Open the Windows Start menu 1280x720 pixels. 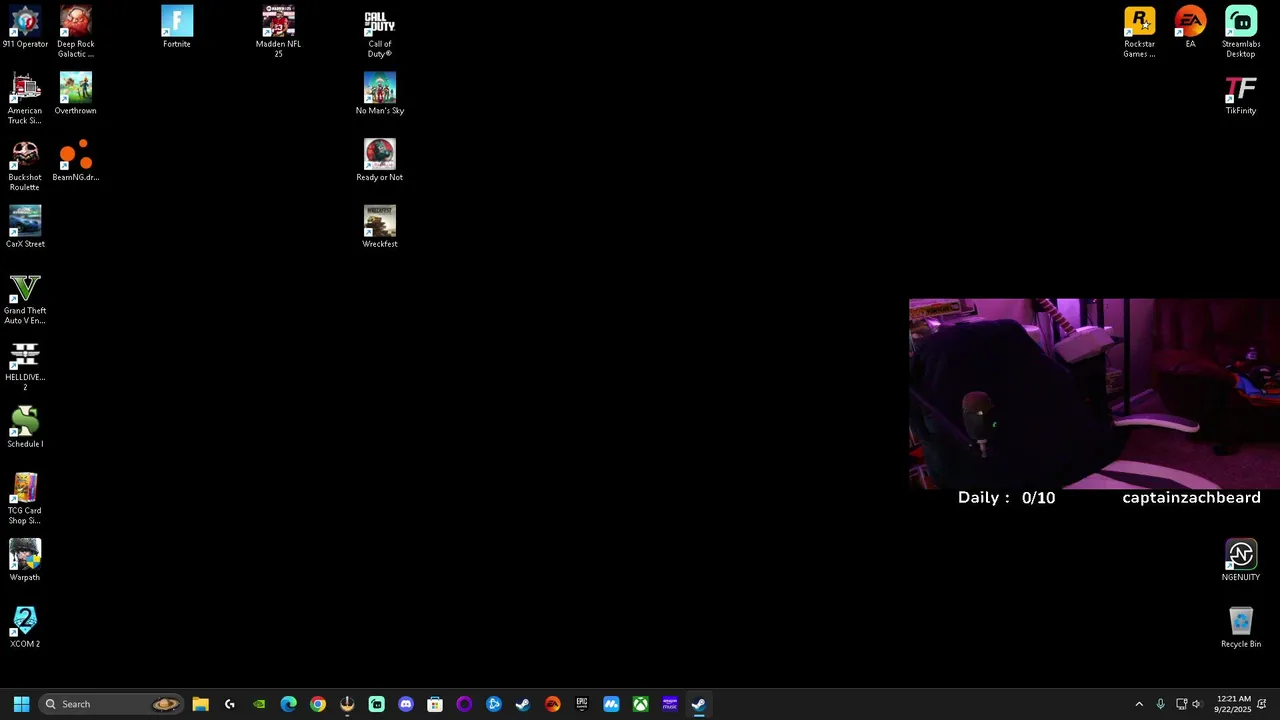(x=21, y=704)
